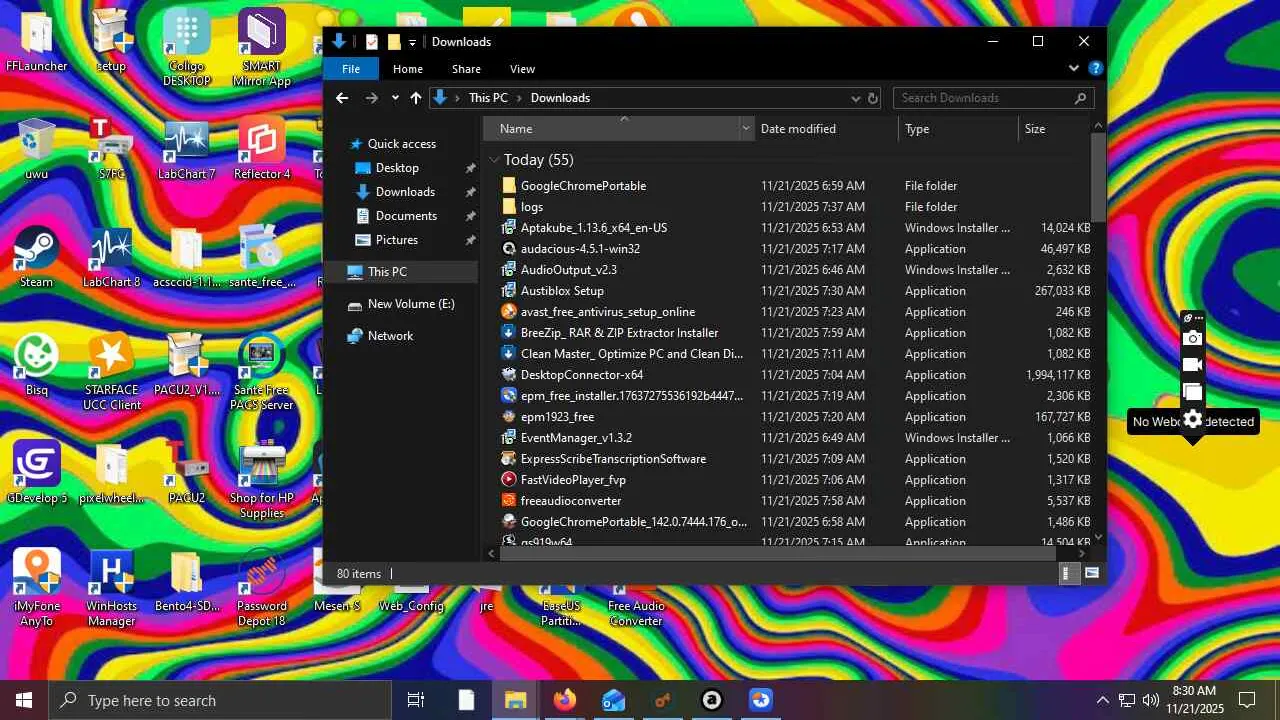This screenshot has width=1280, height=720.
Task: Select This PC in the navigation pane
Action: pos(401,272)
